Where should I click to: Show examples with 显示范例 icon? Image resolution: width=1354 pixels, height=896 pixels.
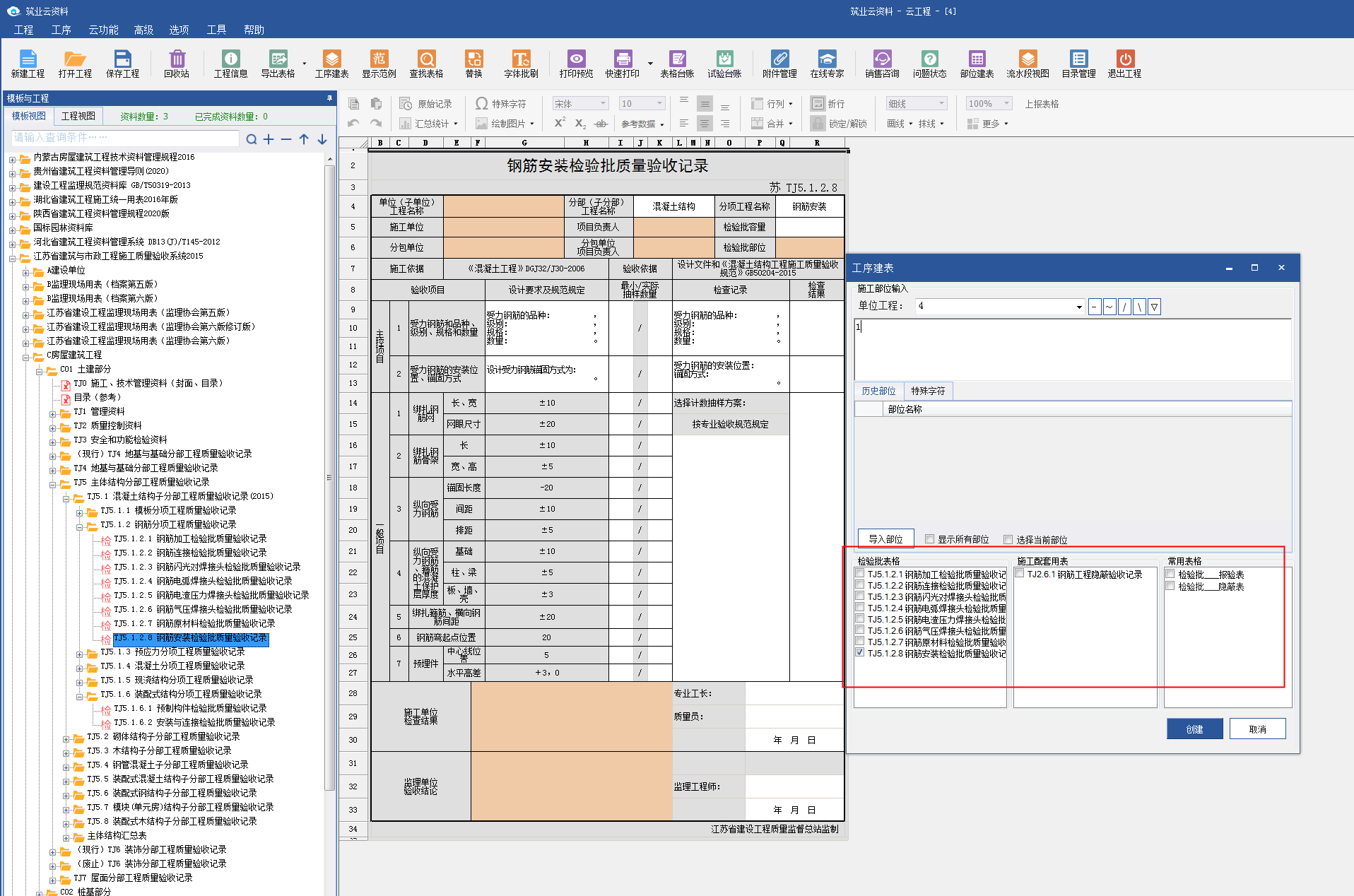click(x=379, y=64)
